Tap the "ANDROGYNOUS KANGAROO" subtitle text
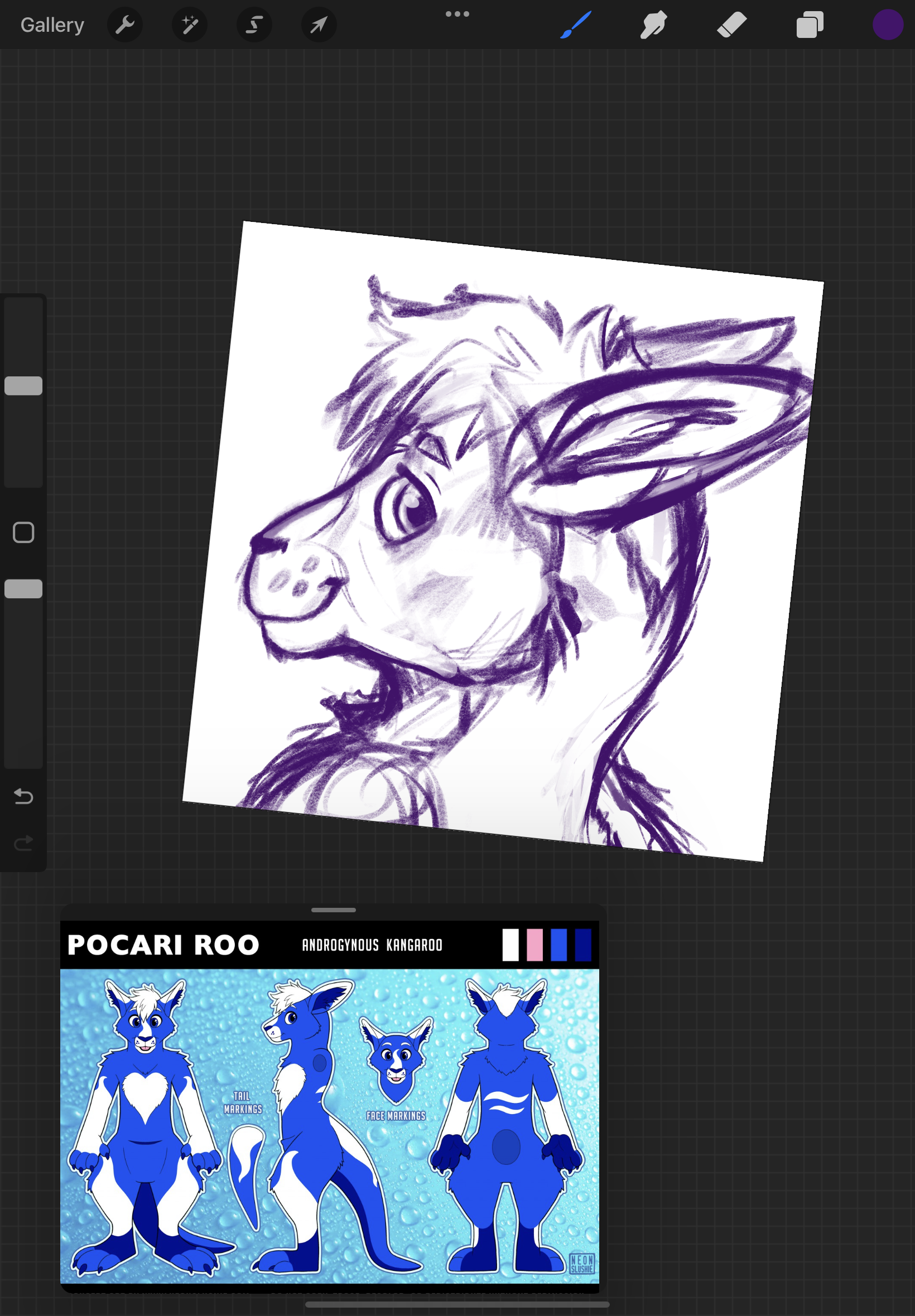This screenshot has width=915, height=1316. point(372,945)
